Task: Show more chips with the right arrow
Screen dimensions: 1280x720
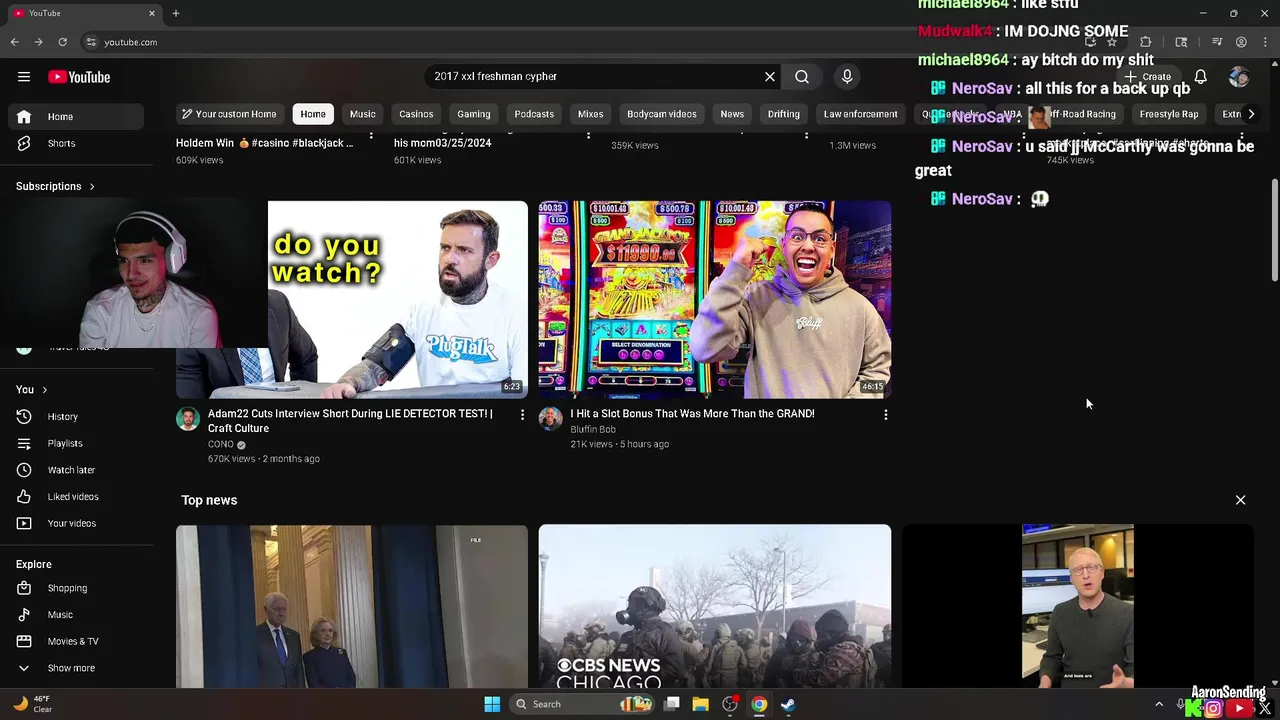Action: (x=1251, y=114)
